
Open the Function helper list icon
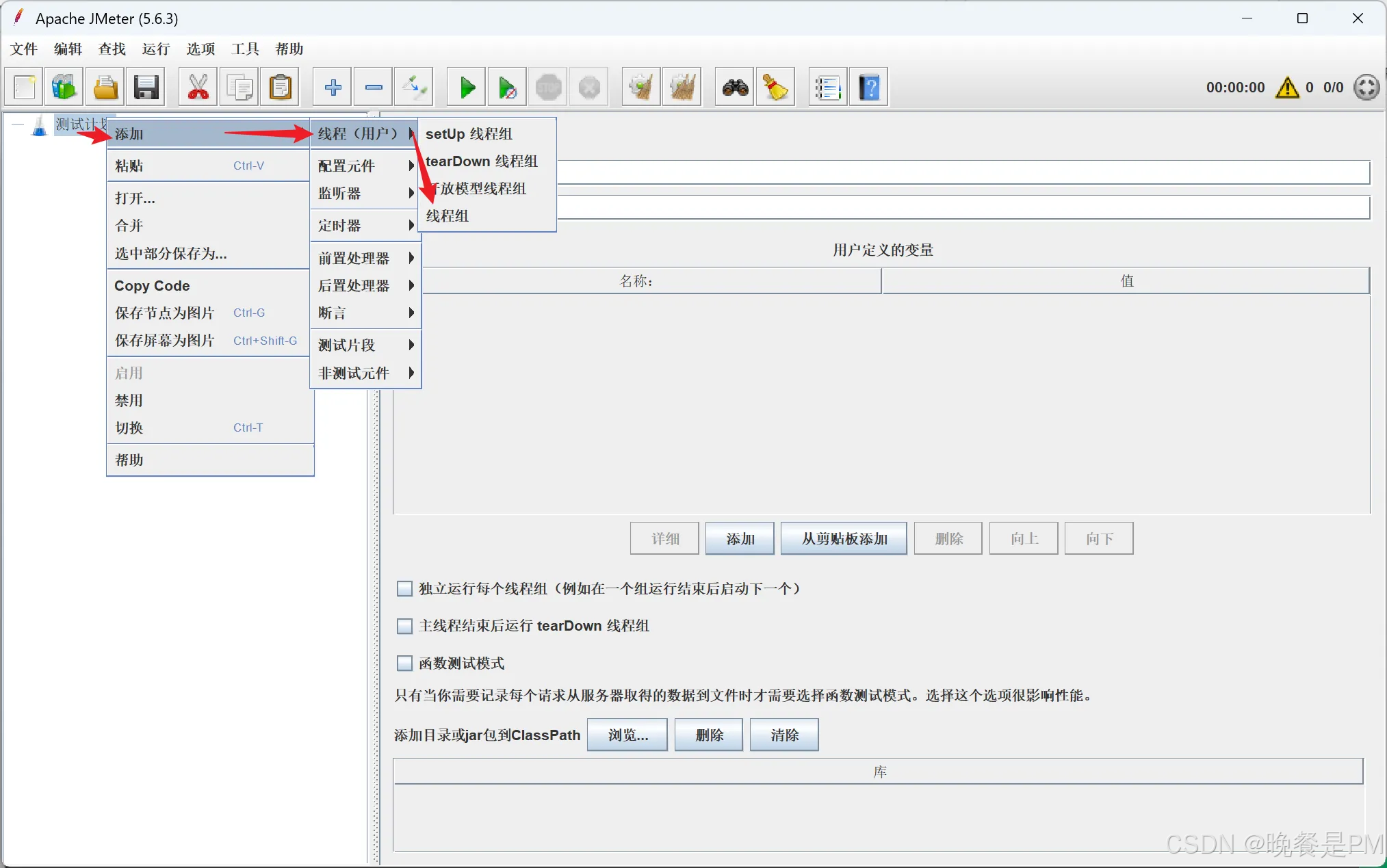coord(828,88)
